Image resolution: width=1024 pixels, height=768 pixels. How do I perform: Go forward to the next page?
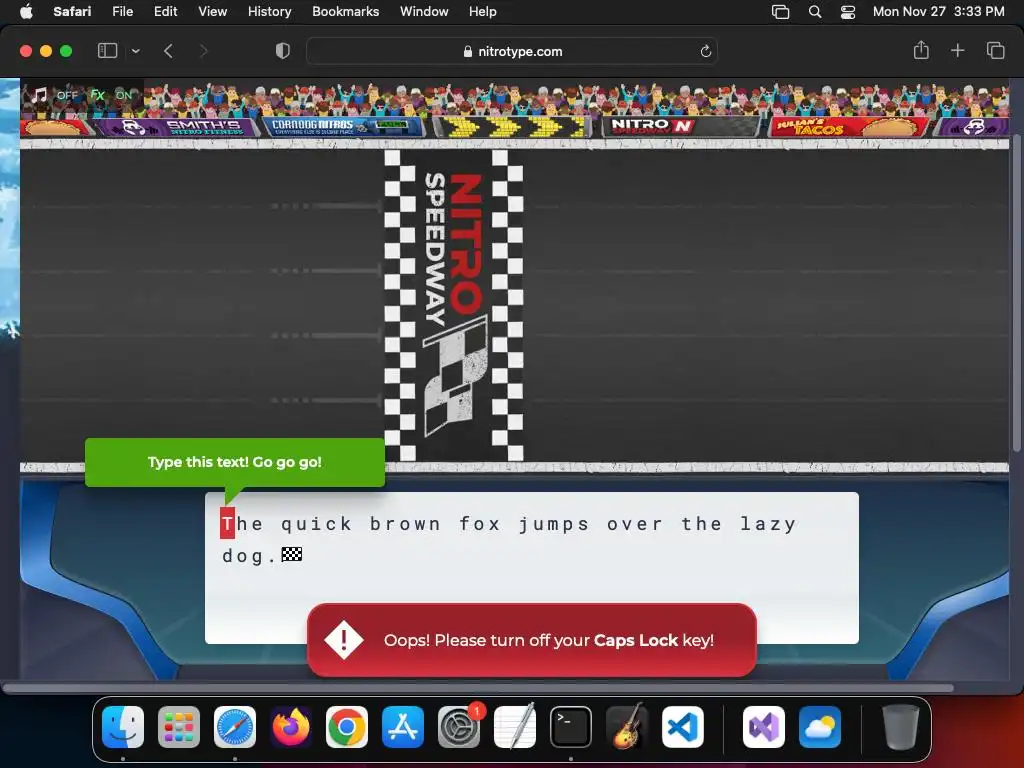click(203, 51)
